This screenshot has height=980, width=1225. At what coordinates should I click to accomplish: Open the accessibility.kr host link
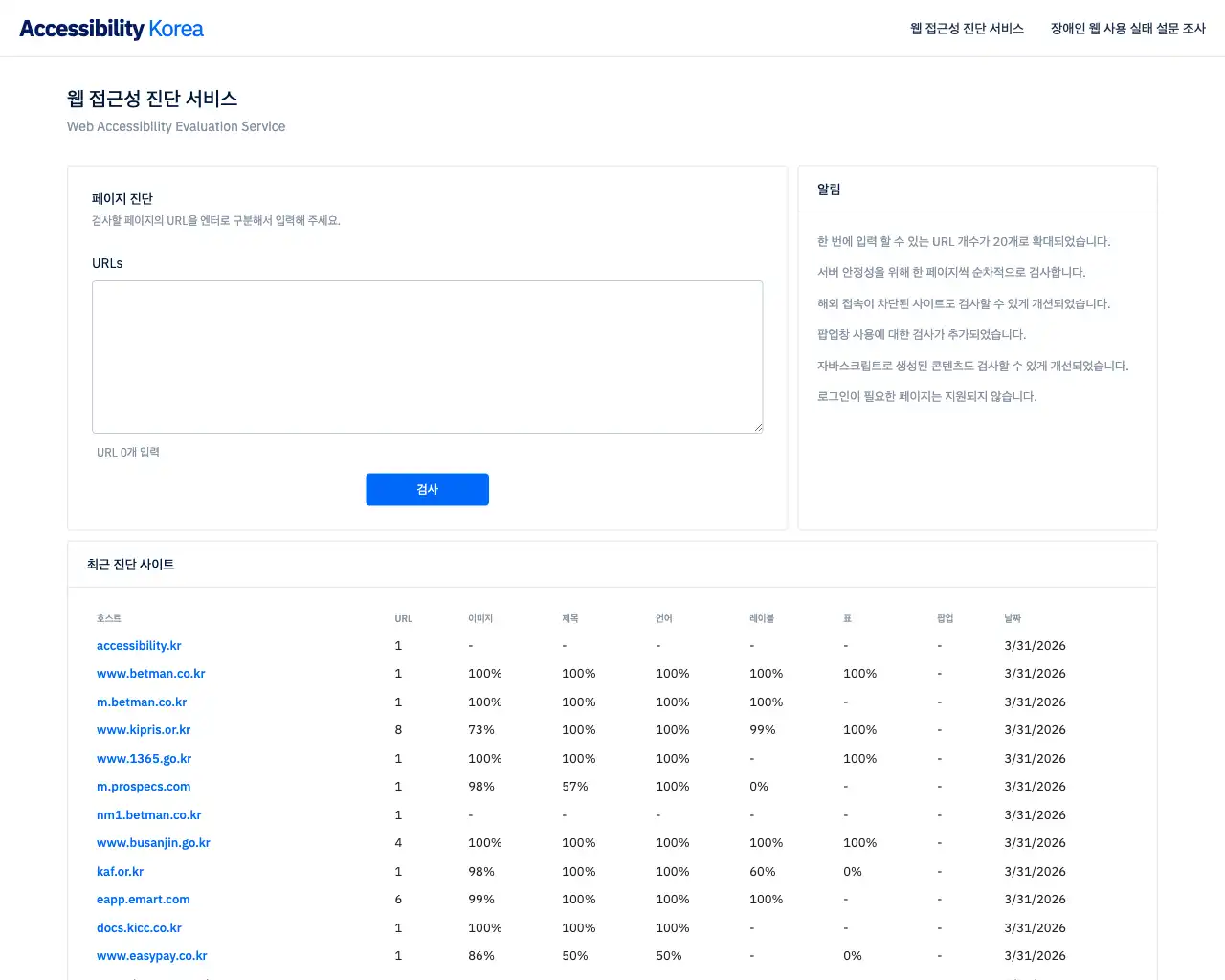tap(139, 646)
